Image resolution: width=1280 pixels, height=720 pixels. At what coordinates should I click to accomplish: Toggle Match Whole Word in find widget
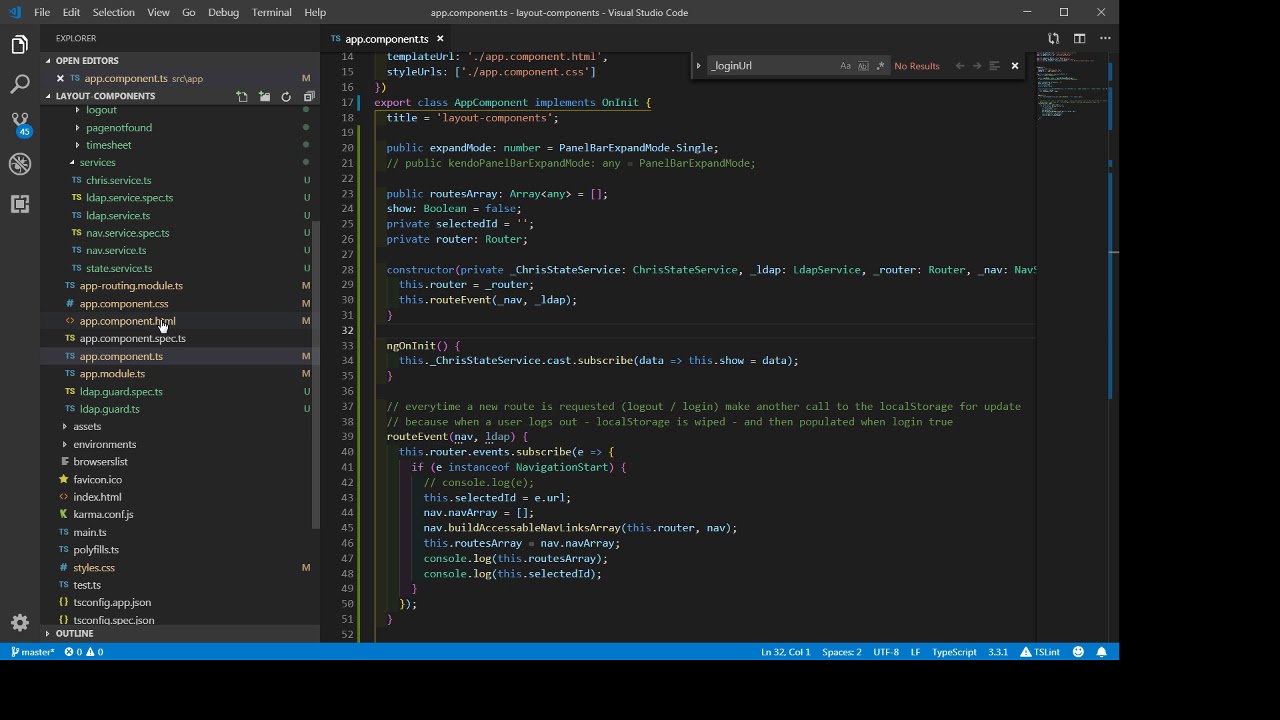(x=863, y=66)
